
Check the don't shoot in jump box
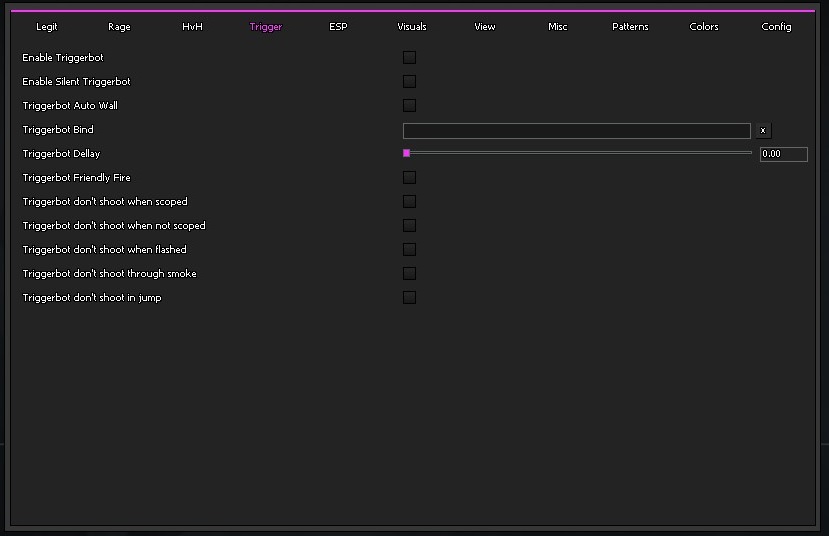point(409,298)
